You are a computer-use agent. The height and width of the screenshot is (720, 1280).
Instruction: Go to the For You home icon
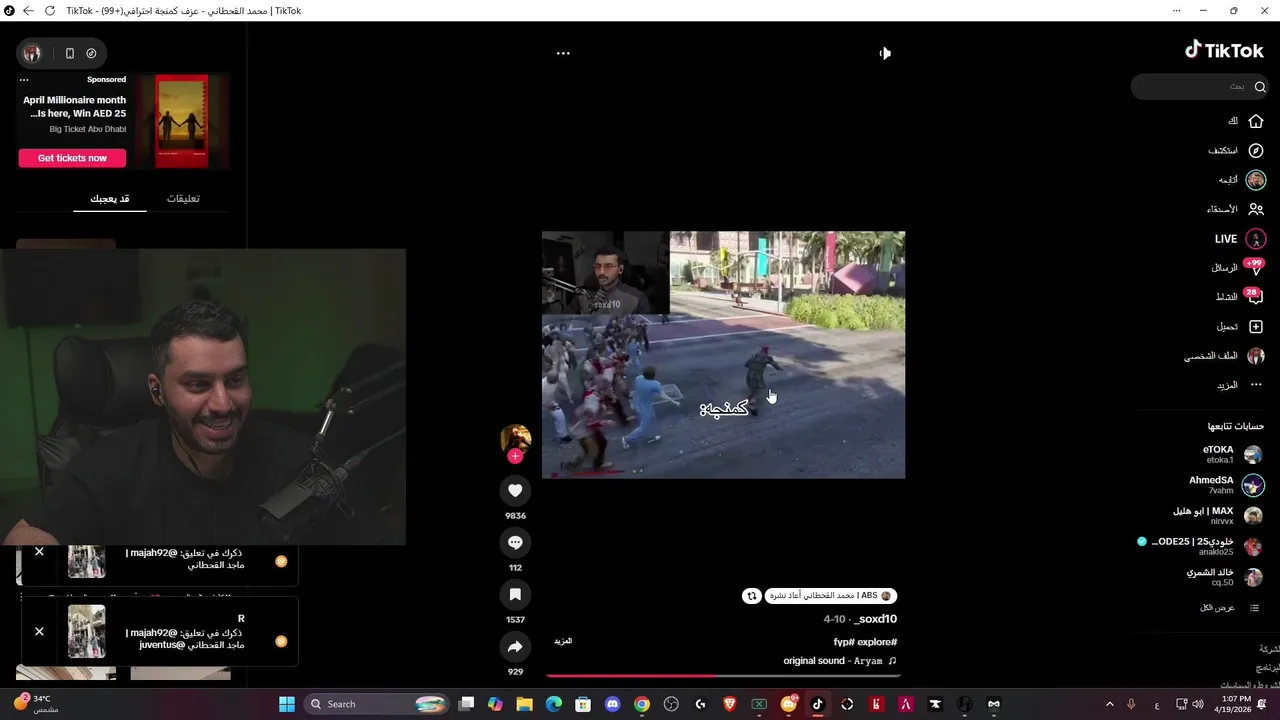click(1256, 121)
